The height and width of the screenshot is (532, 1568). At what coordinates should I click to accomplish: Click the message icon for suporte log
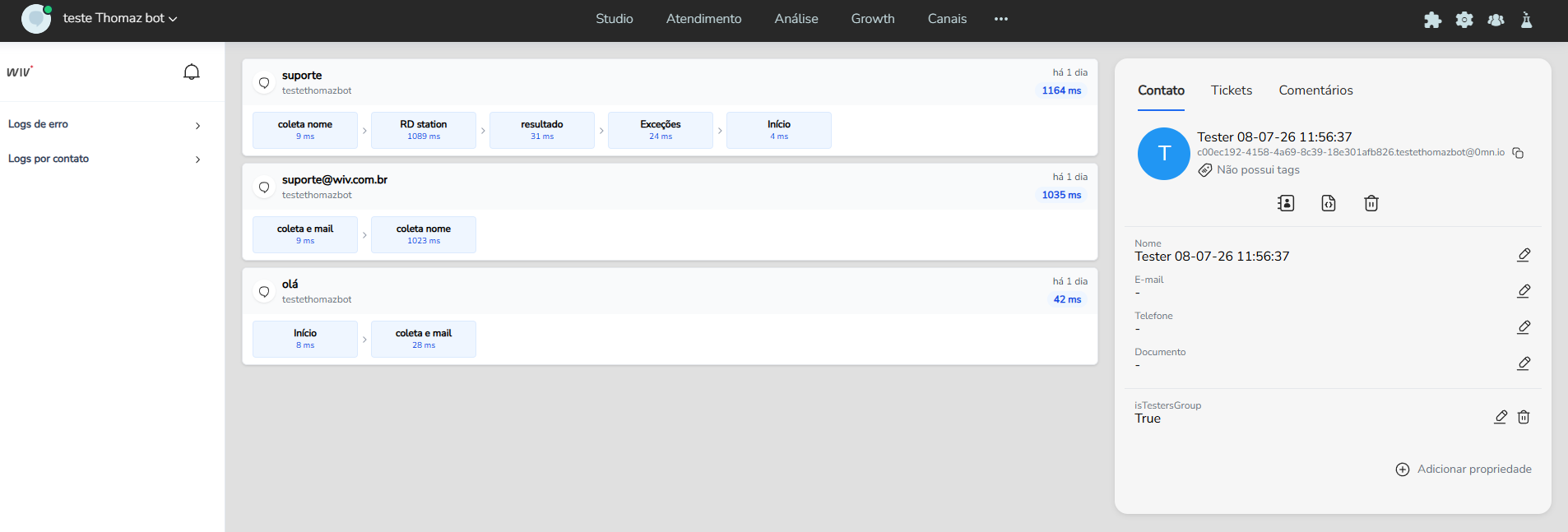264,82
